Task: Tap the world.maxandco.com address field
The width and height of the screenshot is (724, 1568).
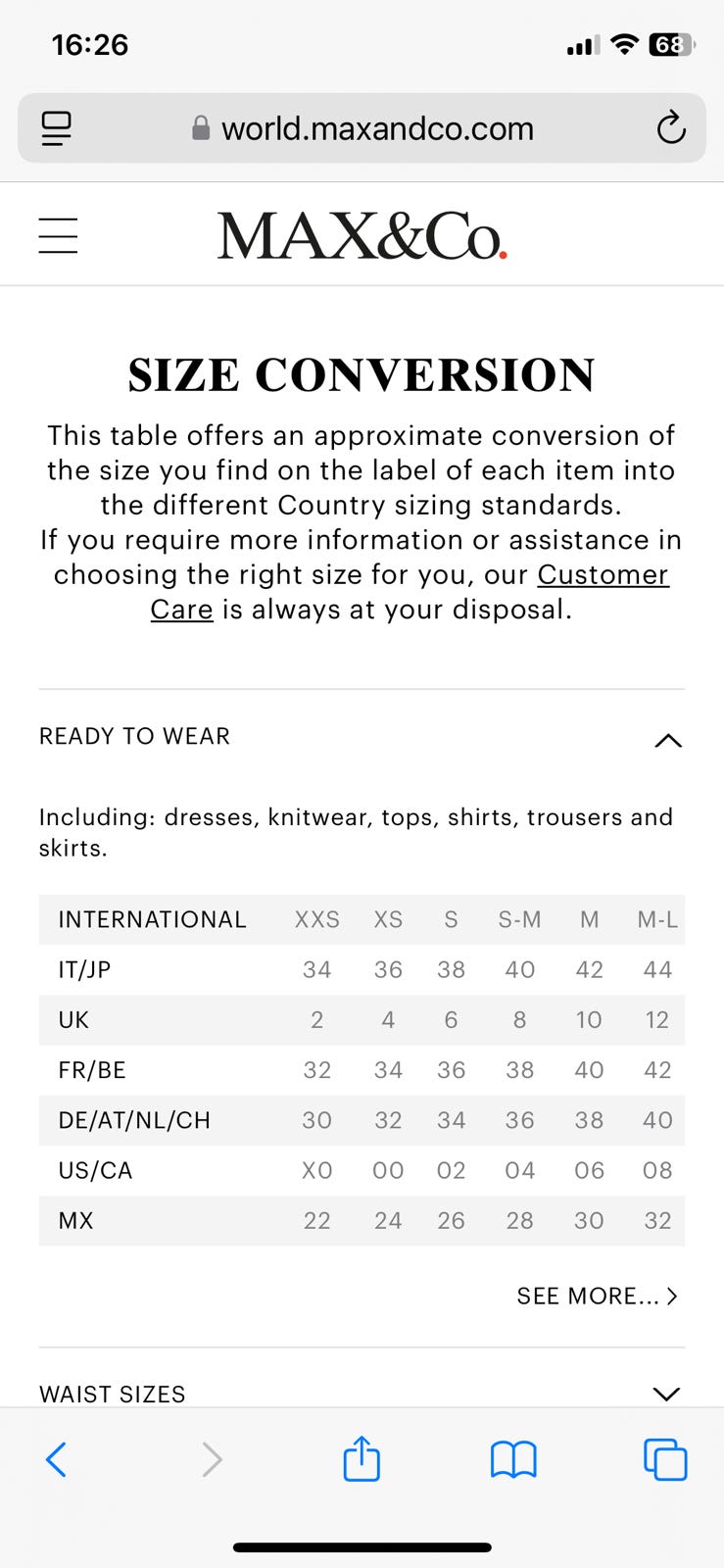Action: click(377, 128)
